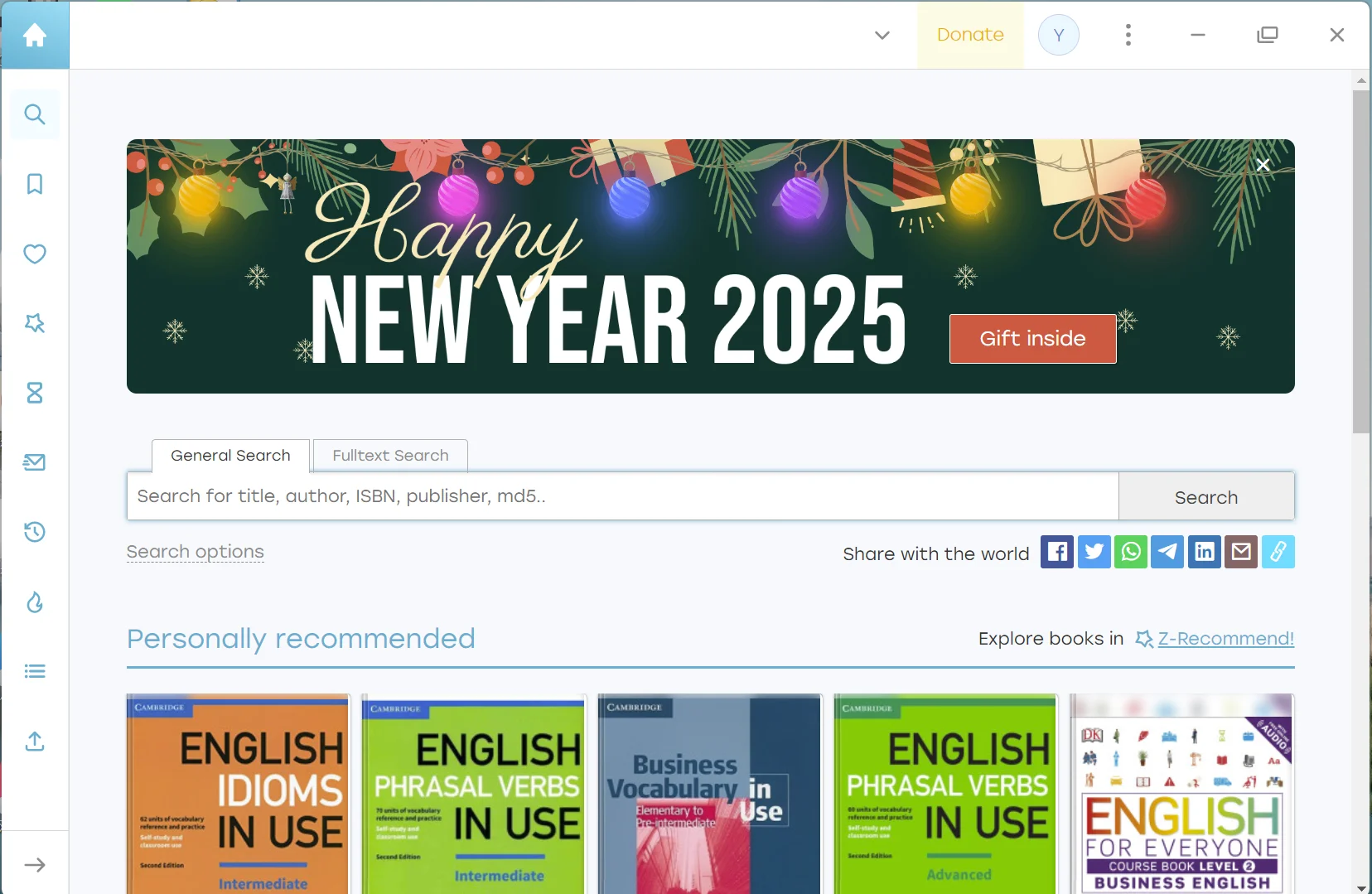
Task: Open favorites heart icon in sidebar
Action: [35, 254]
